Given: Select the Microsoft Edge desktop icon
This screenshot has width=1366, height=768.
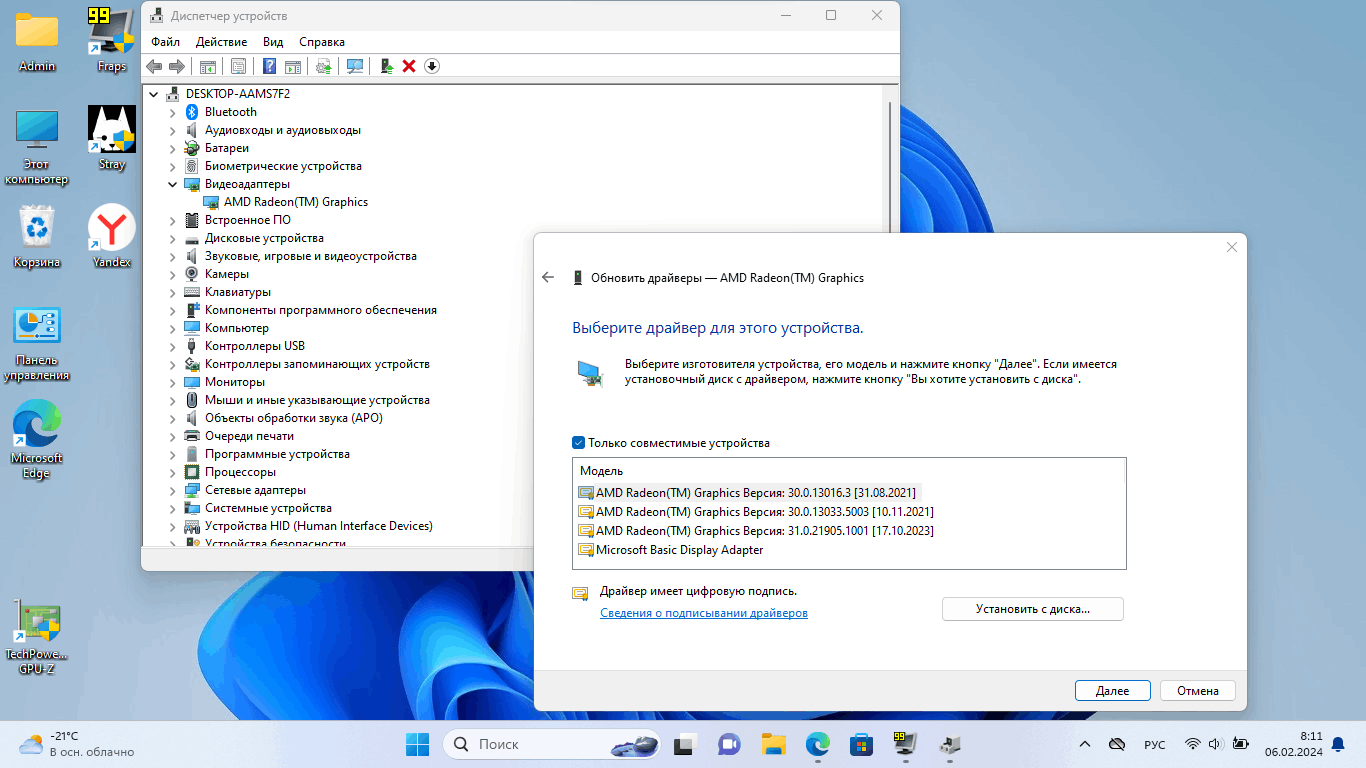Looking at the screenshot, I should (x=37, y=438).
